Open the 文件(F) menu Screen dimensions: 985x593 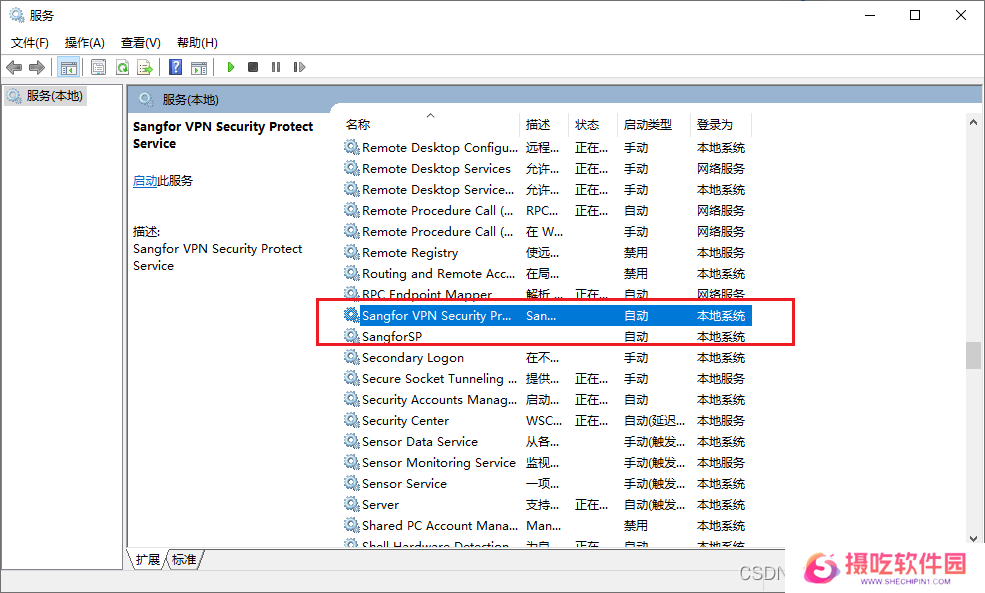point(30,42)
